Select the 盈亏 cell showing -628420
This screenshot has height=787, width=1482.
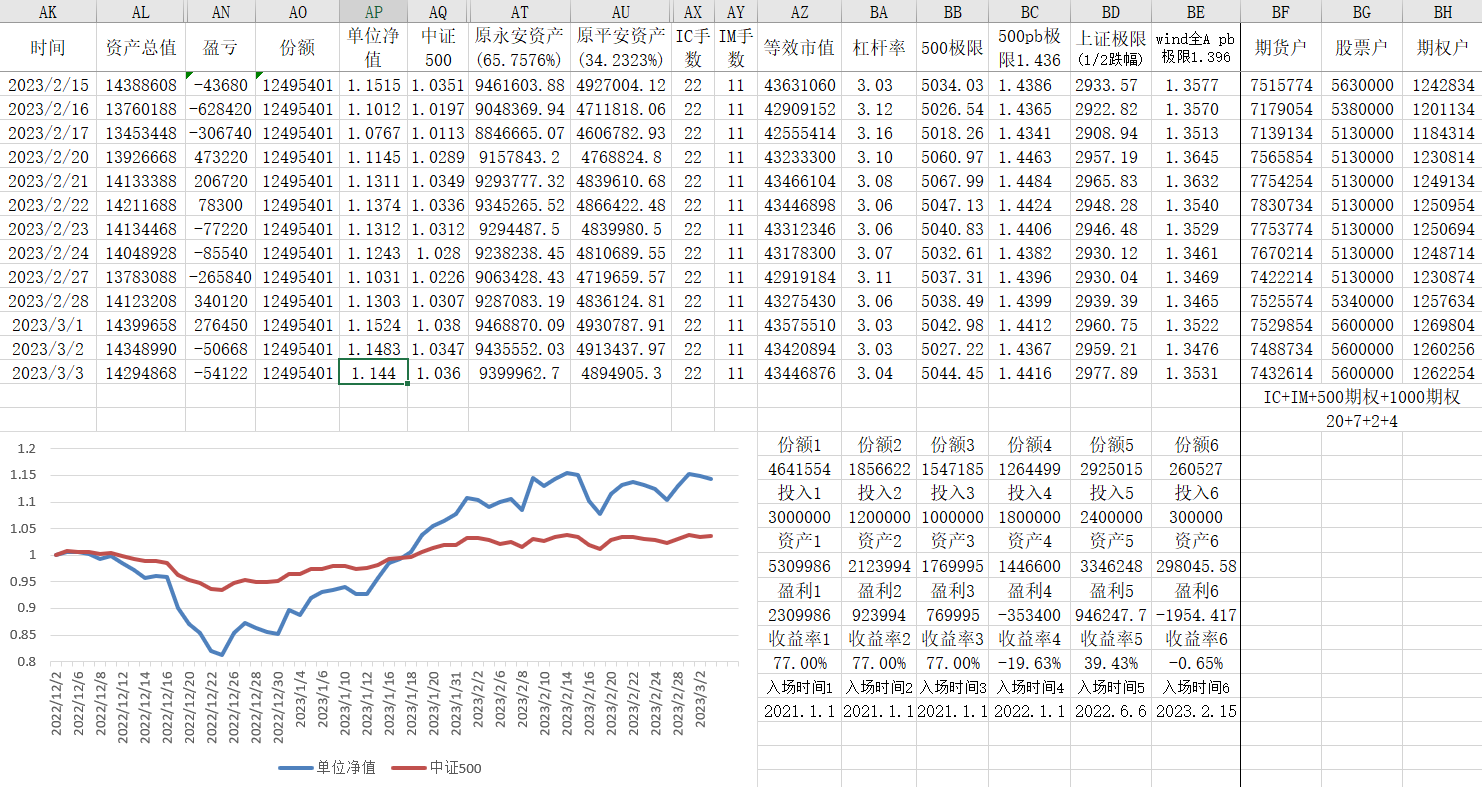(220, 109)
